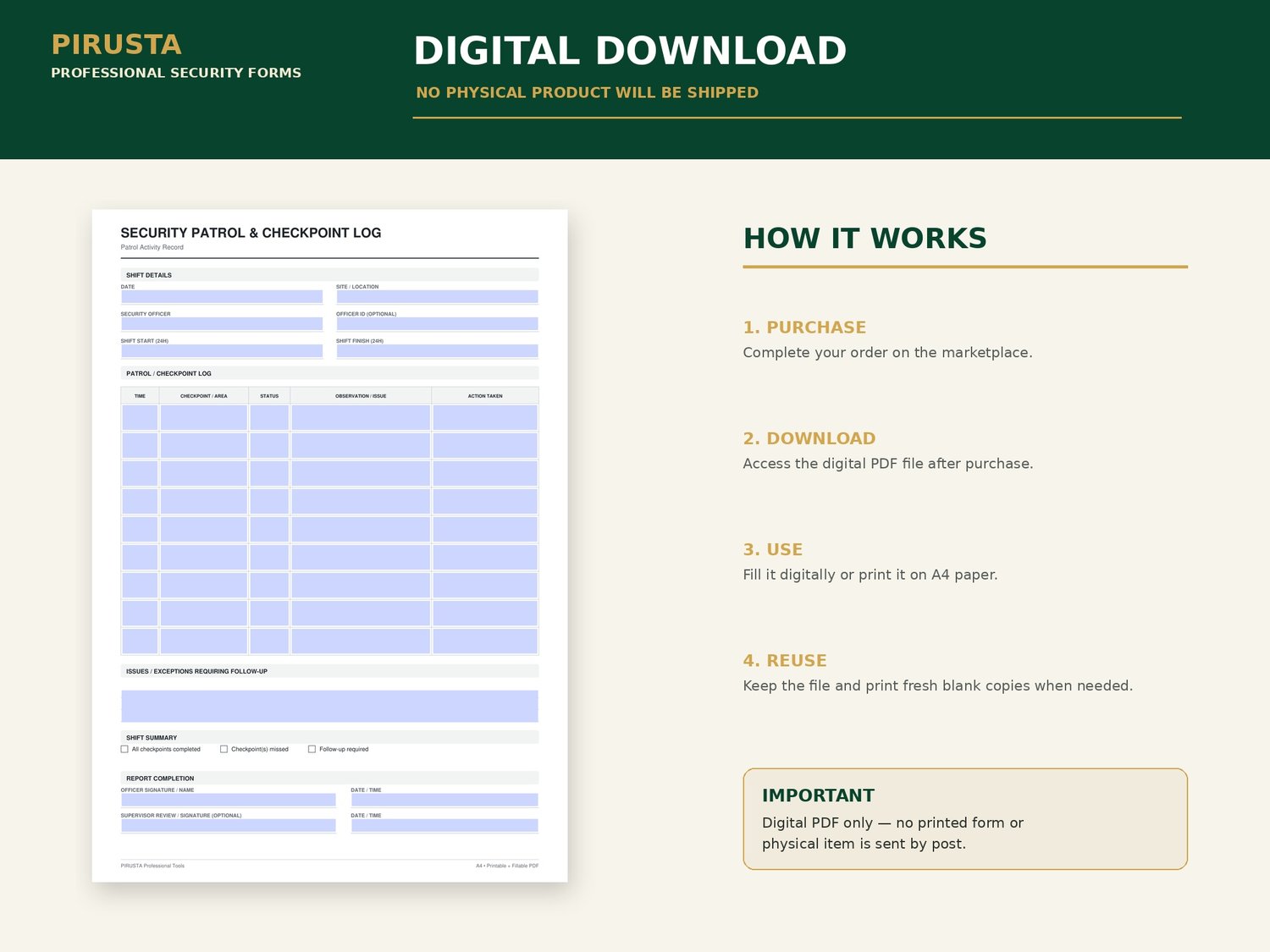Click the Security Officer input field
The image size is (1270, 952).
tap(222, 324)
